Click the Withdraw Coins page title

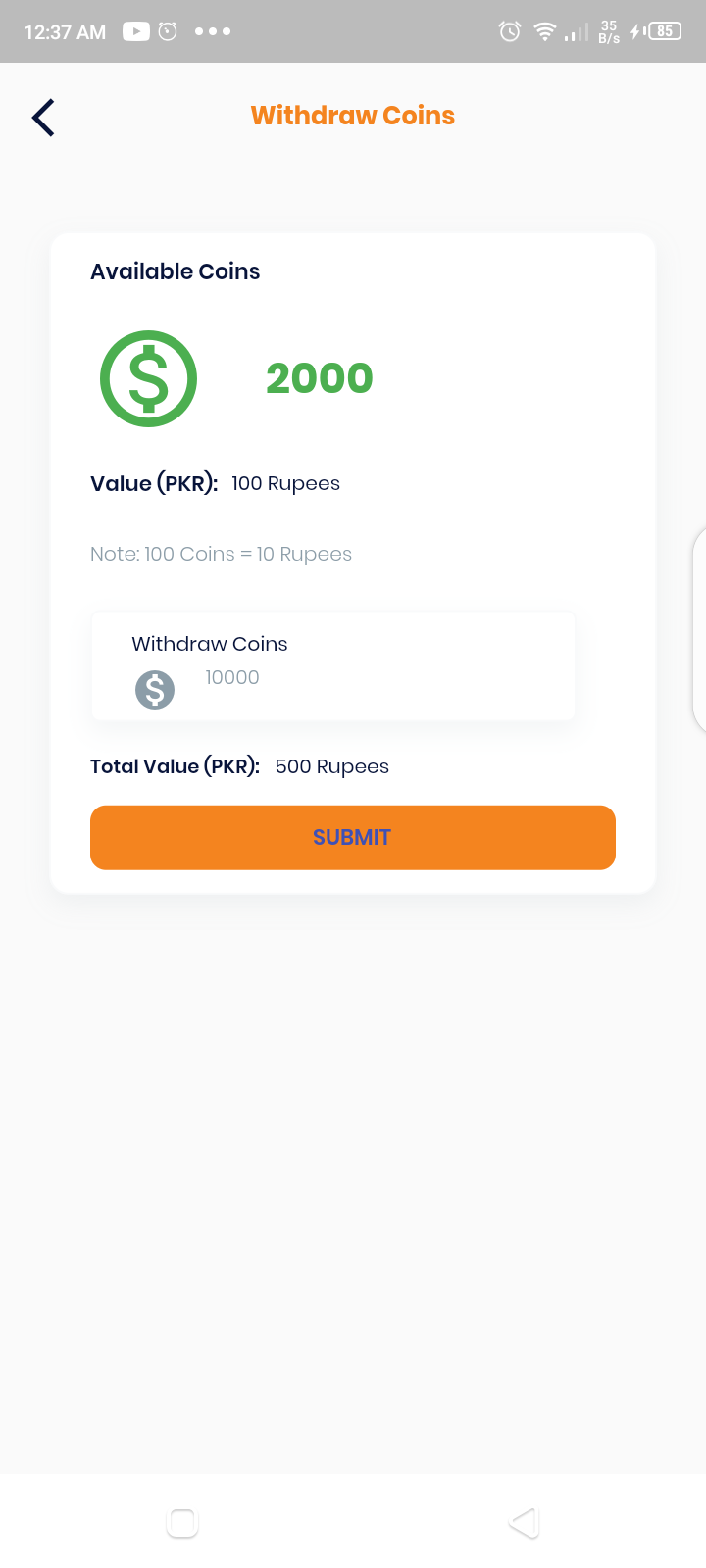point(353,116)
